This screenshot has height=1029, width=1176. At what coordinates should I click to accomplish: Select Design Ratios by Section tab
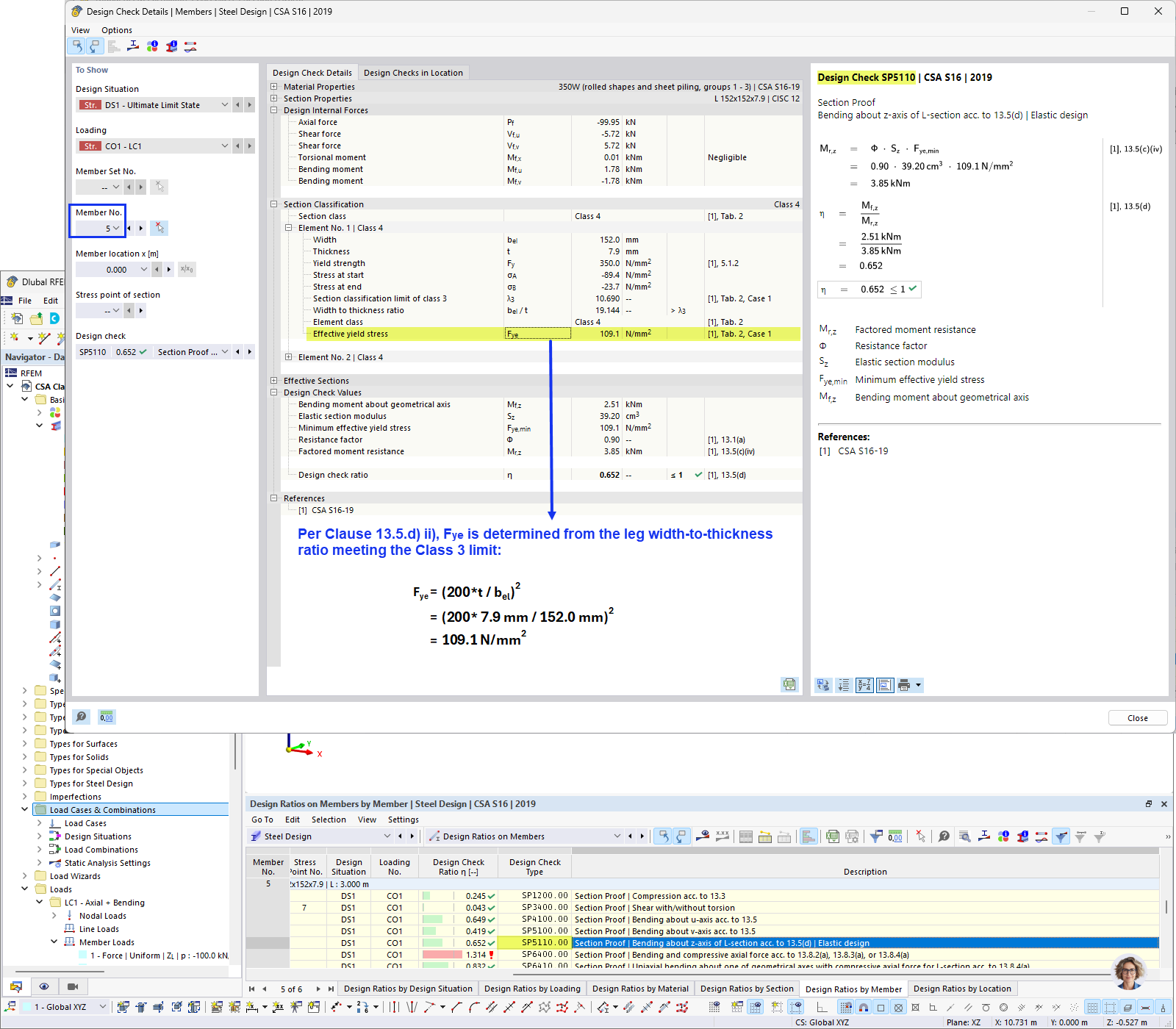coord(746,989)
